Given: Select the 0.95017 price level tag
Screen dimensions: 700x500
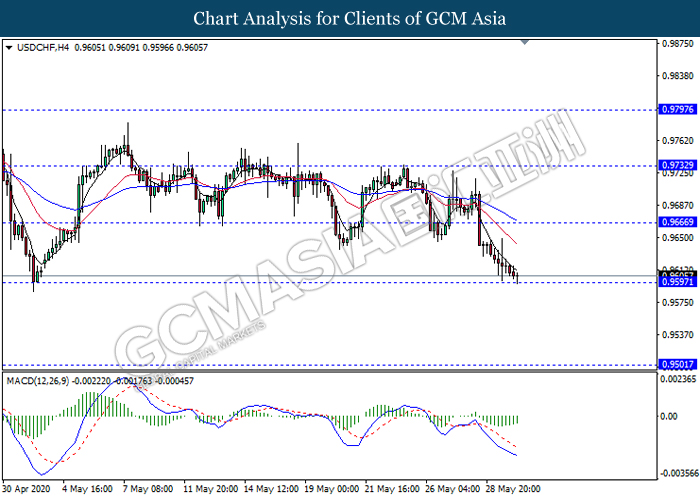Looking at the screenshot, I should [678, 364].
